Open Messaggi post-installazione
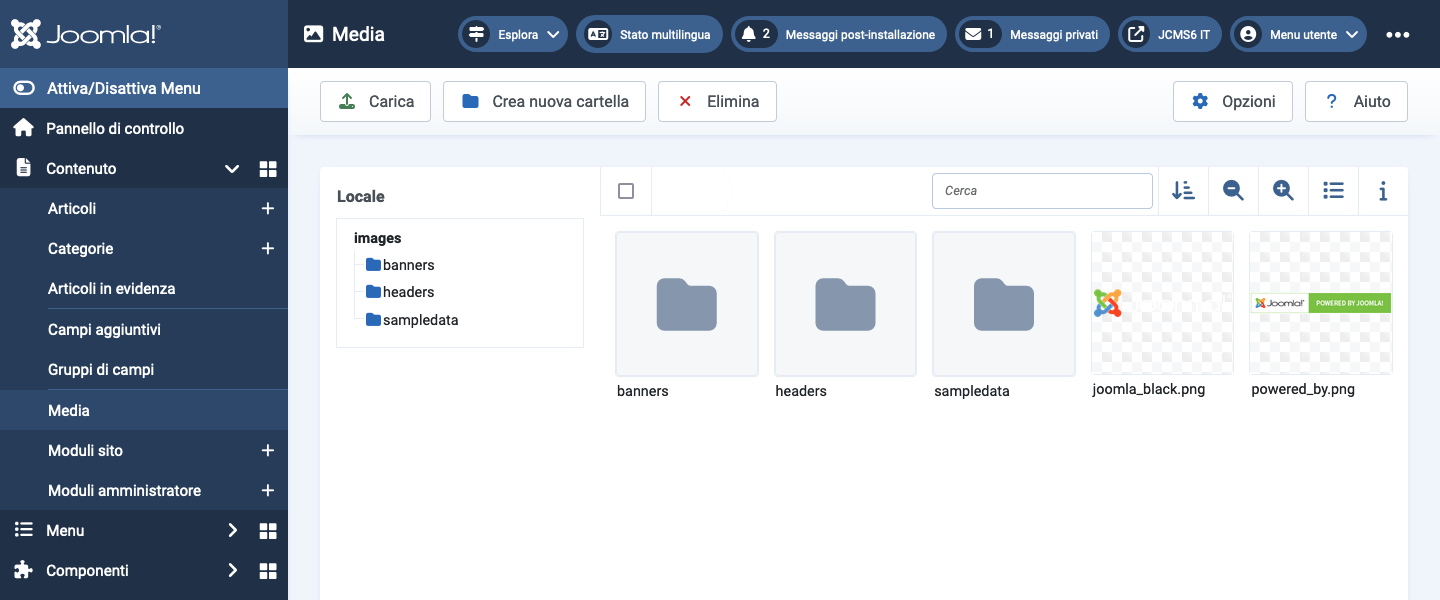1440x600 pixels. point(839,34)
